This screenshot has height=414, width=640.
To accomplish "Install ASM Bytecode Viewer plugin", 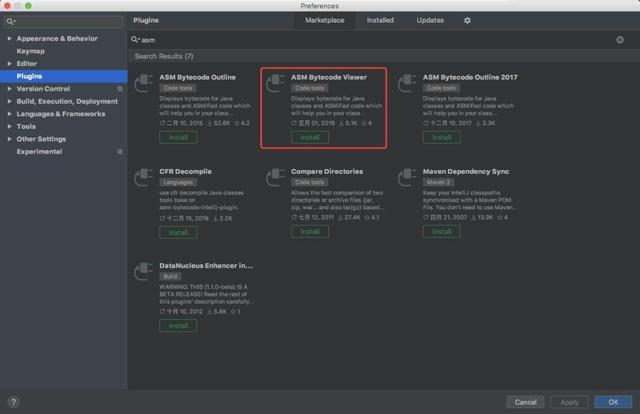I will [x=310, y=138].
